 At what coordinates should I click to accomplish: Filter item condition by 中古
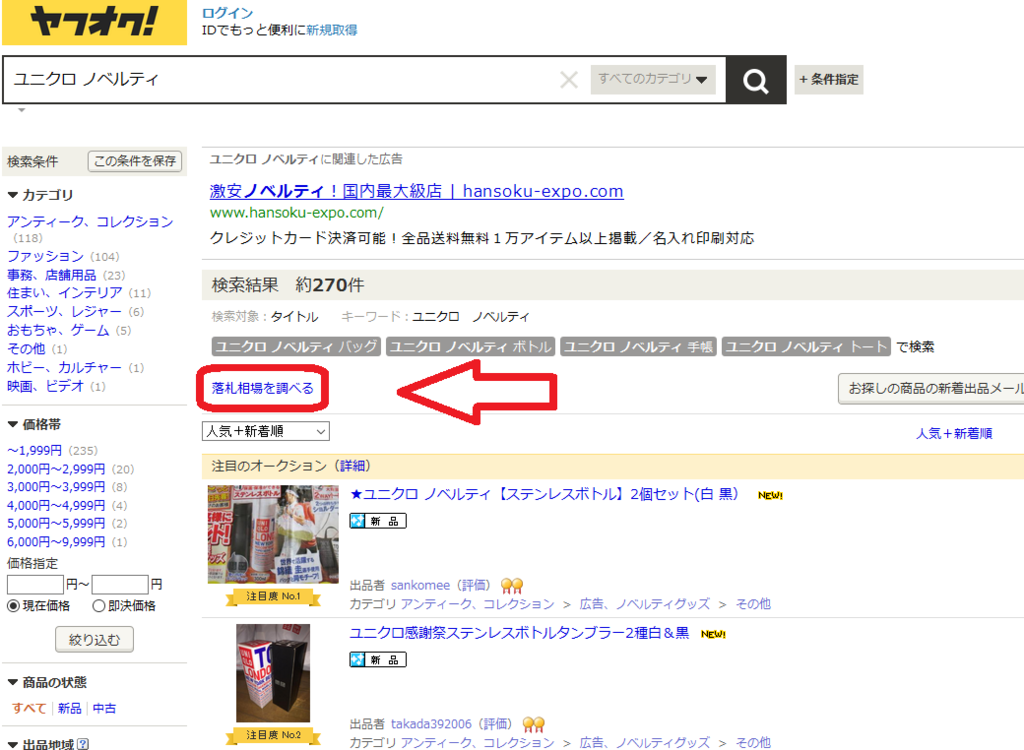104,708
